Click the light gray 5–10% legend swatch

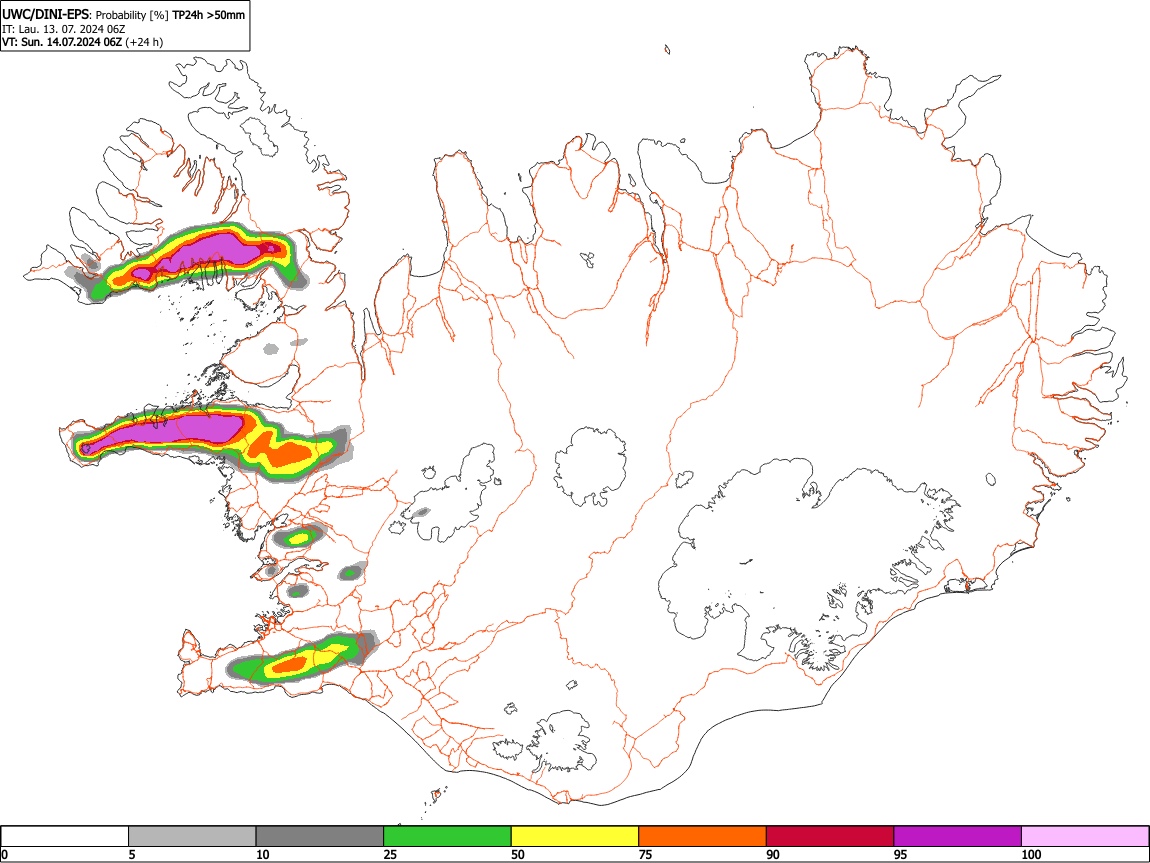pyautogui.click(x=192, y=836)
